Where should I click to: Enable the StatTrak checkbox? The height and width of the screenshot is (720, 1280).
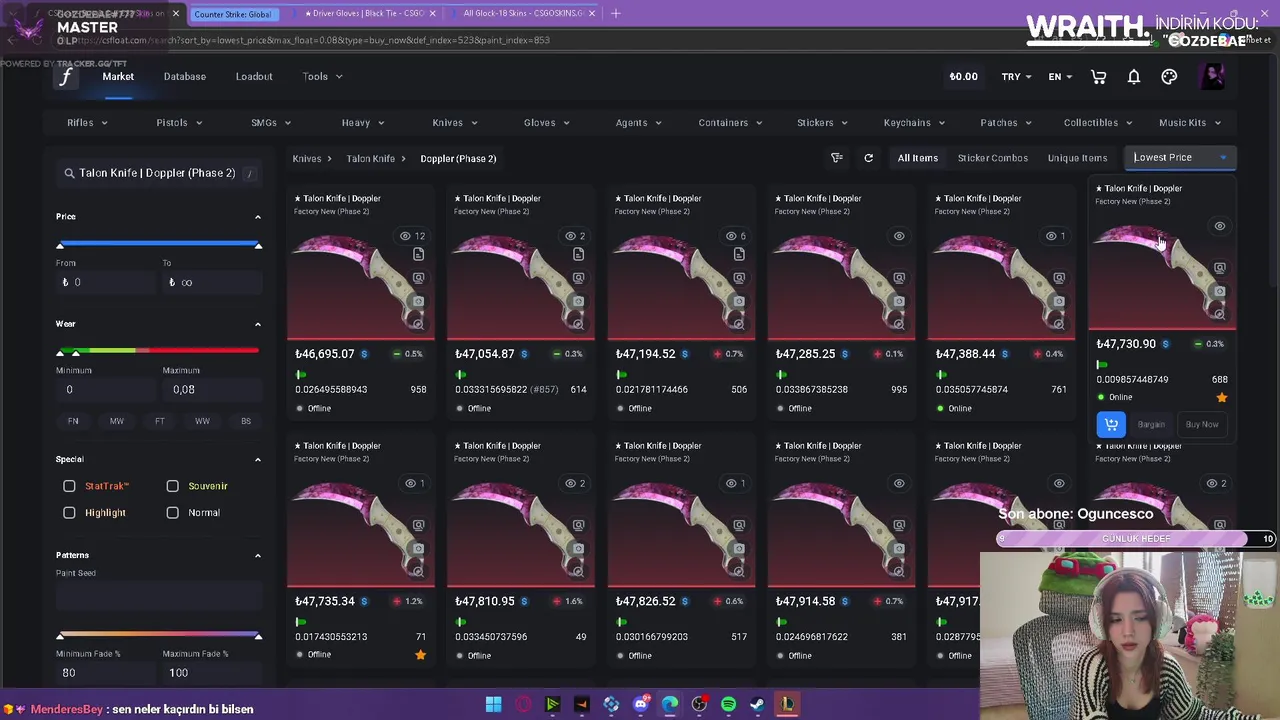point(69,486)
